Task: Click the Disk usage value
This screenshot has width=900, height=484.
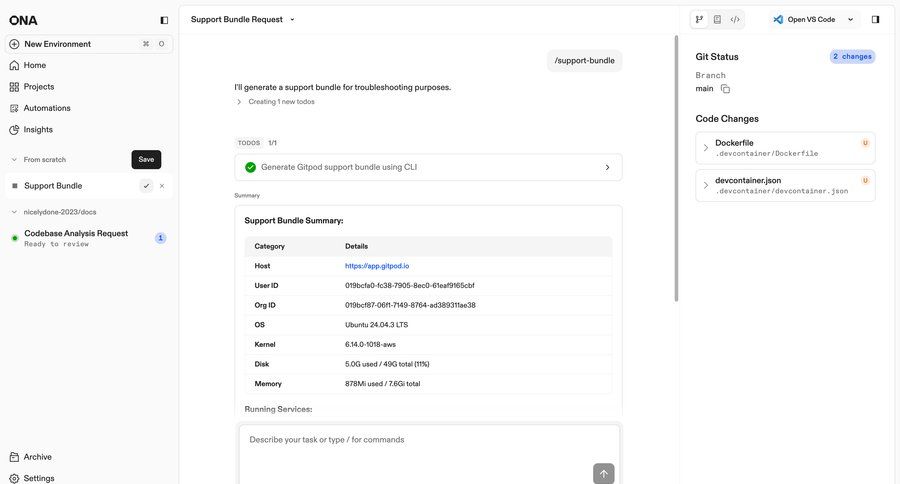Action: tap(387, 364)
